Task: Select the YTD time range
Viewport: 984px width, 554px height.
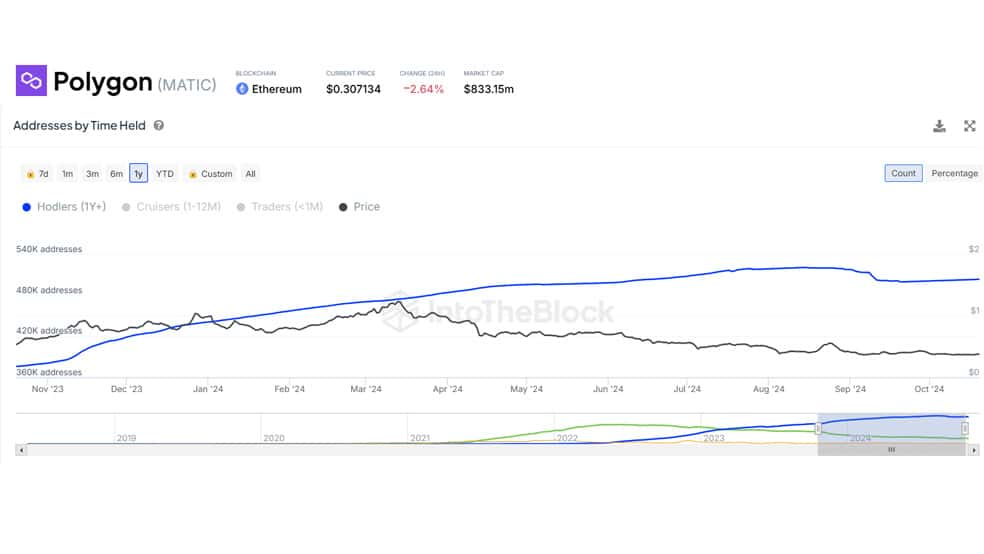Action: (164, 174)
